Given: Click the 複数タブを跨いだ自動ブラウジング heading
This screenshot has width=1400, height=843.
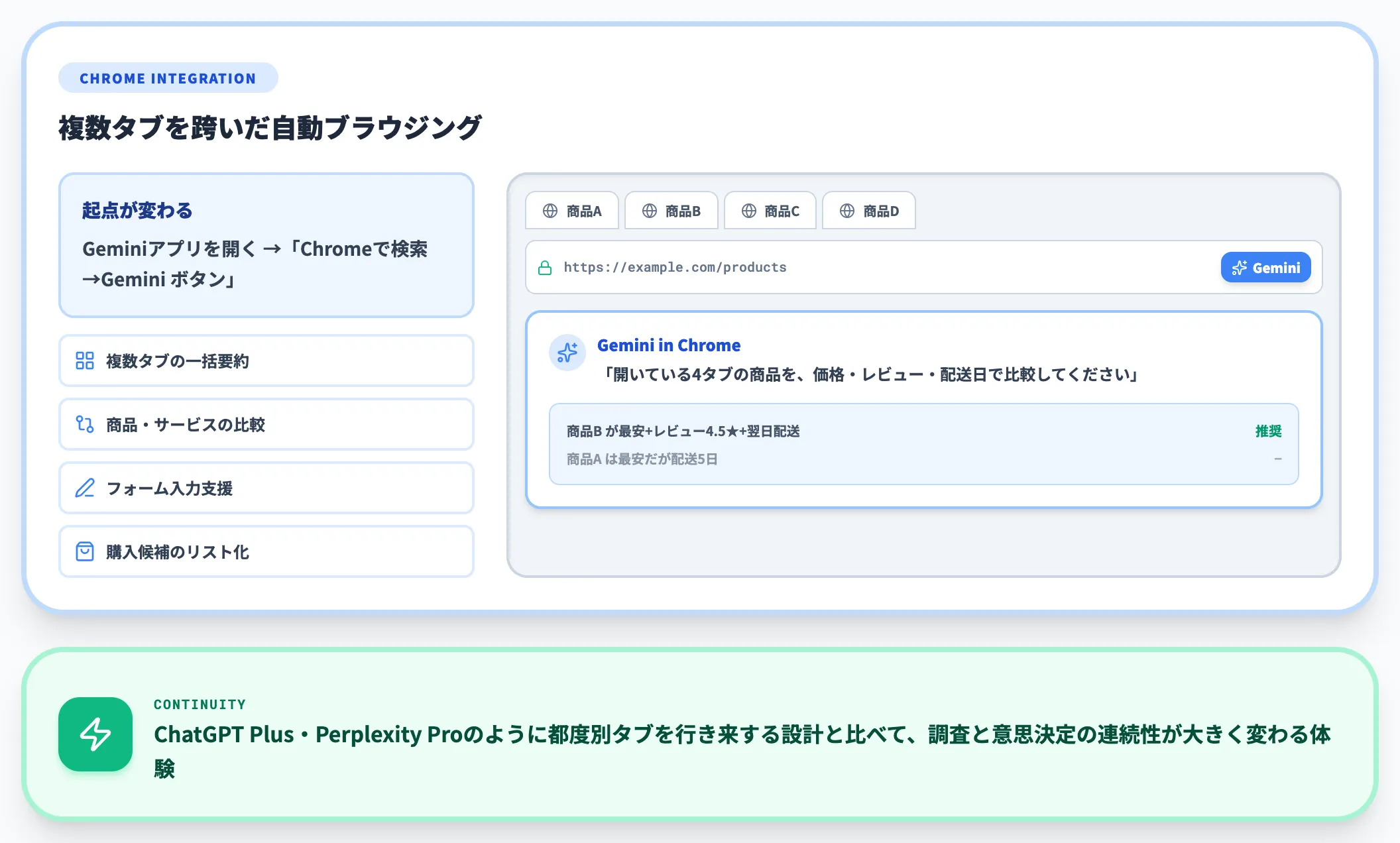Looking at the screenshot, I should [x=270, y=128].
